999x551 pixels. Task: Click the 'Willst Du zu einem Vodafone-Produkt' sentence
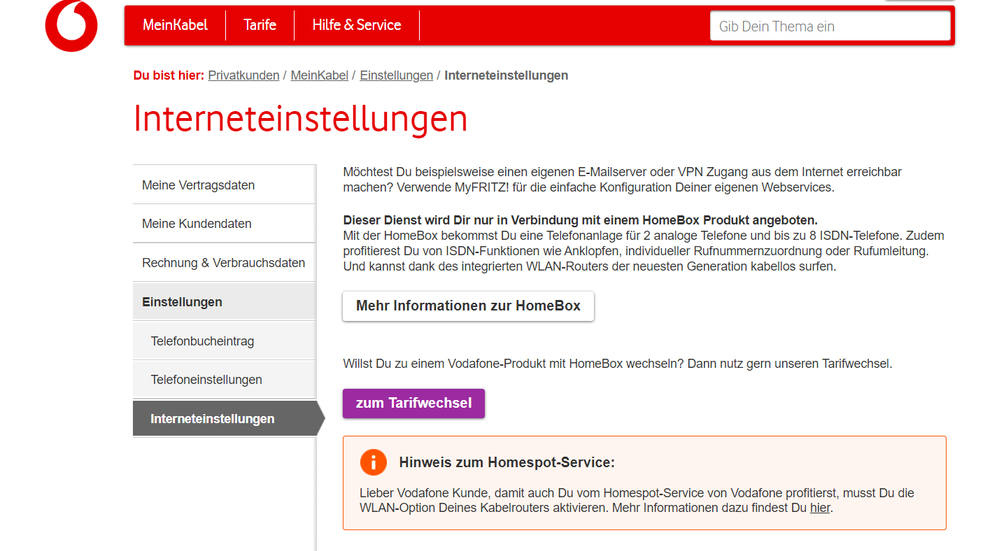[x=617, y=364]
